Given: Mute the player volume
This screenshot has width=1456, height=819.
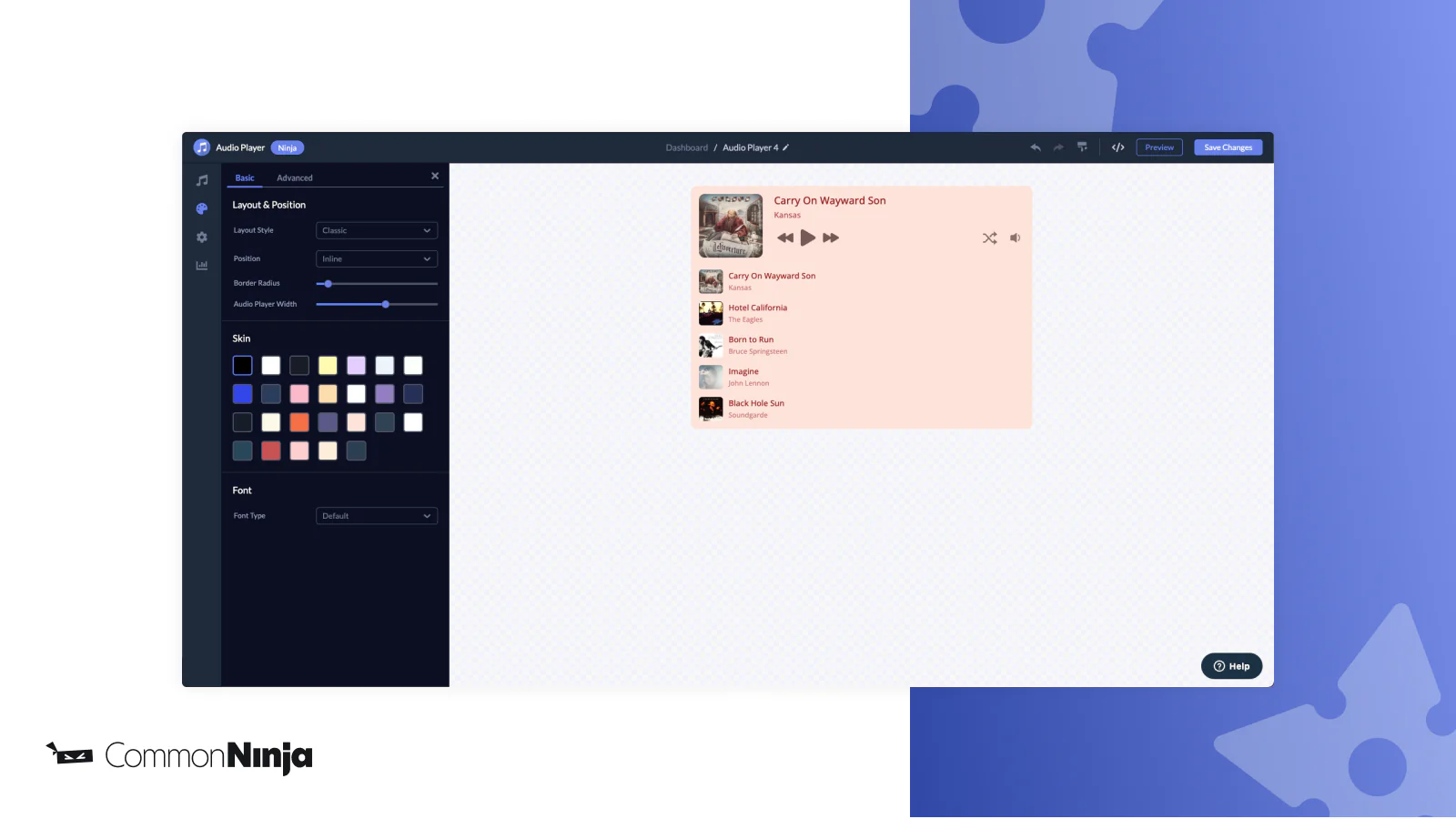Looking at the screenshot, I should tap(1016, 238).
